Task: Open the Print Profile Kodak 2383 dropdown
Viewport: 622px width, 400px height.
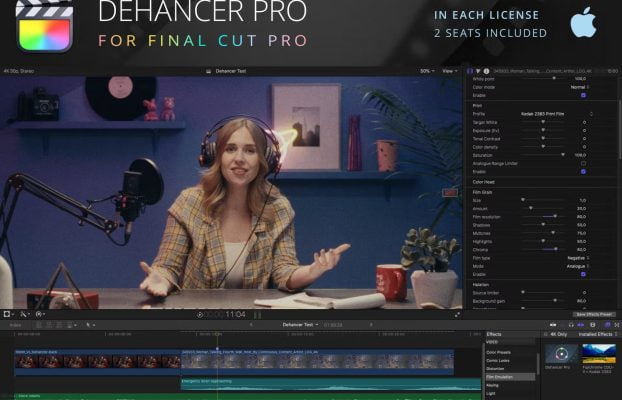Action: [556, 114]
